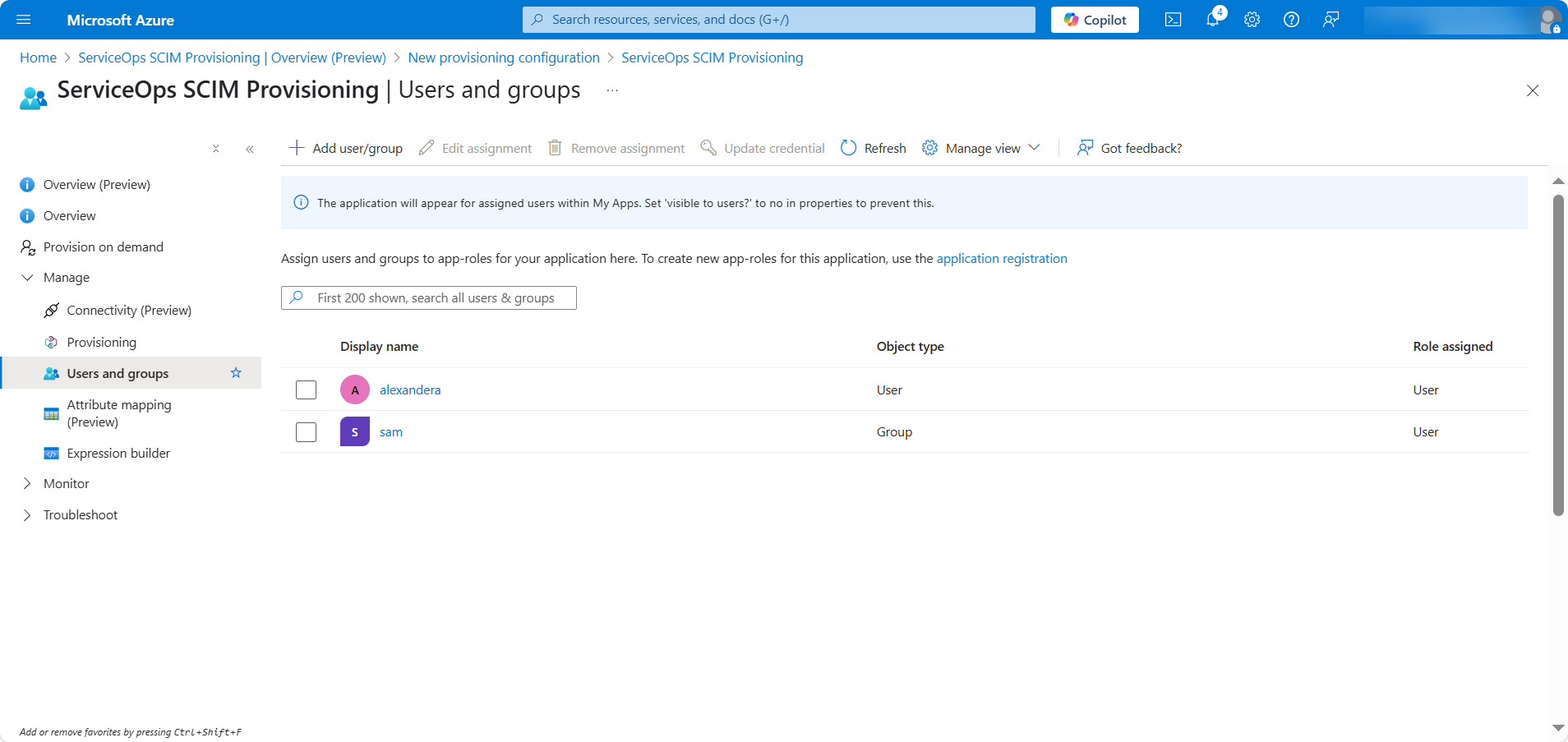Click the users and groups search field
The height and width of the screenshot is (742, 1568).
coord(436,297)
